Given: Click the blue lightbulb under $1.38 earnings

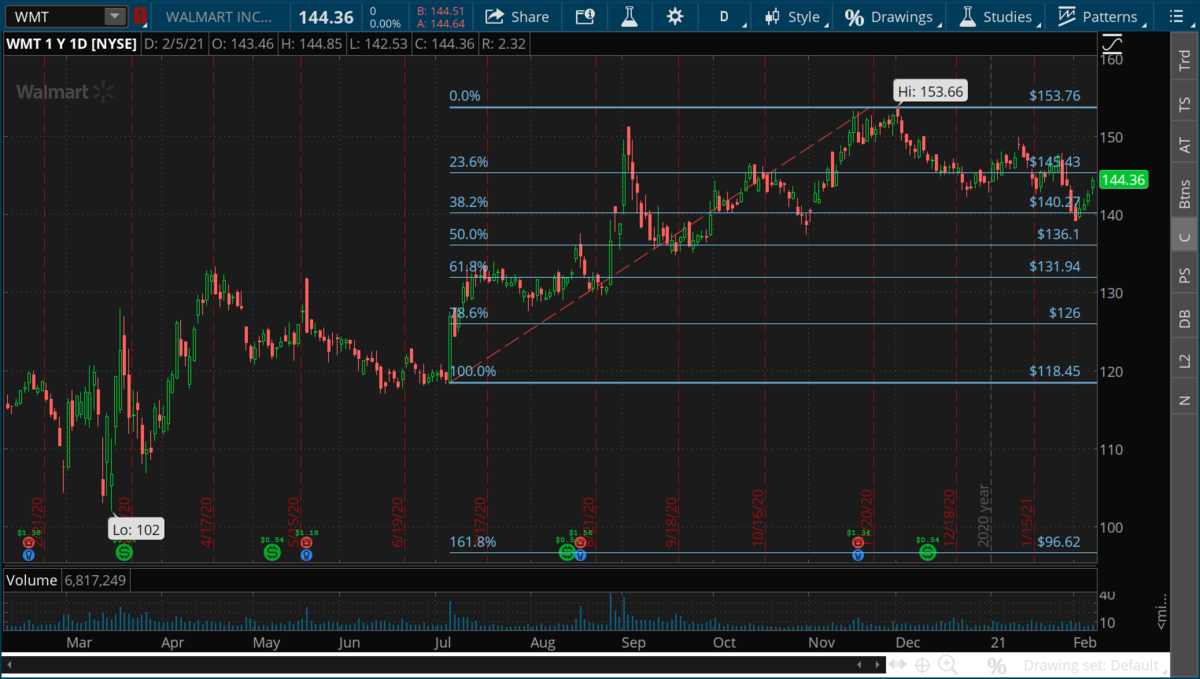Looking at the screenshot, I should [28, 553].
